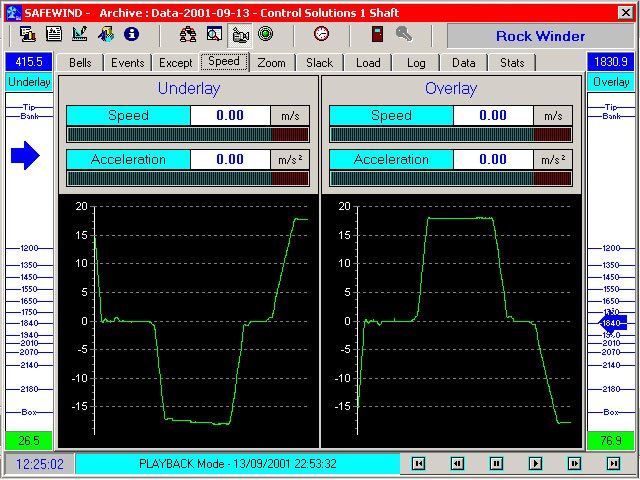Select the camera playback icon in toolbar
Screen dimensions: 640x480
pyautogui.click(x=240, y=35)
